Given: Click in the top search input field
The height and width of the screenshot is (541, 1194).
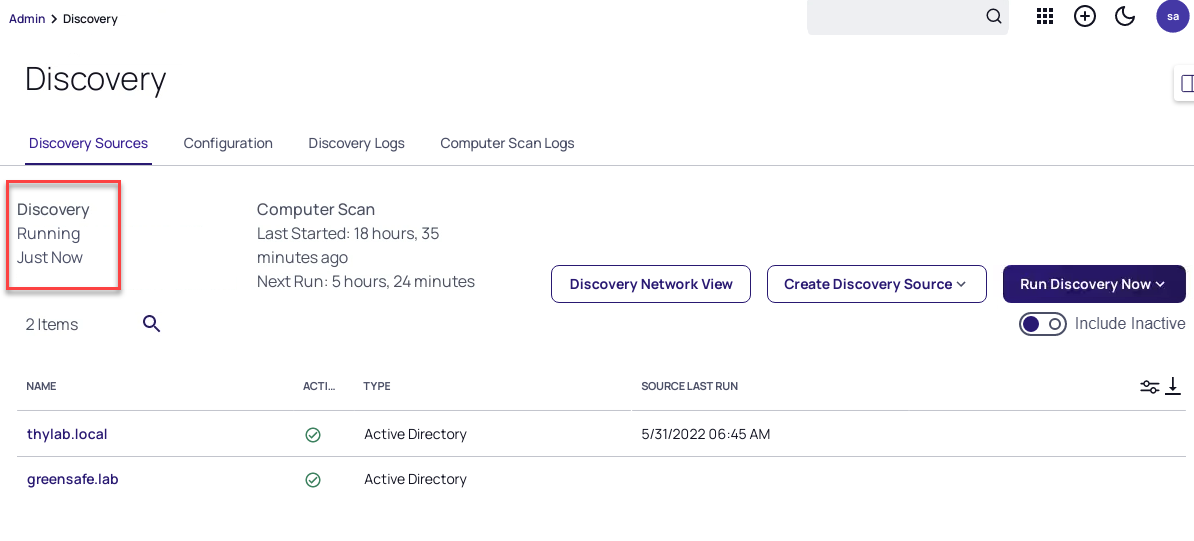Looking at the screenshot, I should tap(895, 16).
